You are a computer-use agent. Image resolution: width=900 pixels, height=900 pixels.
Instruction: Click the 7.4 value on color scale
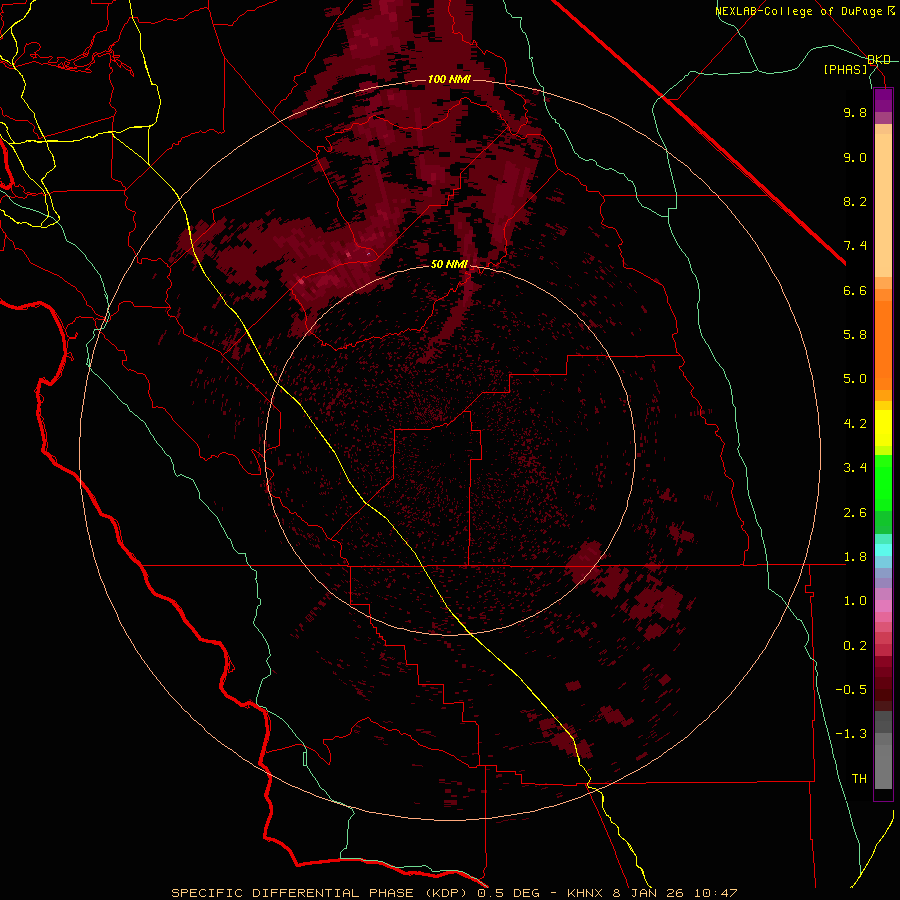click(x=855, y=246)
